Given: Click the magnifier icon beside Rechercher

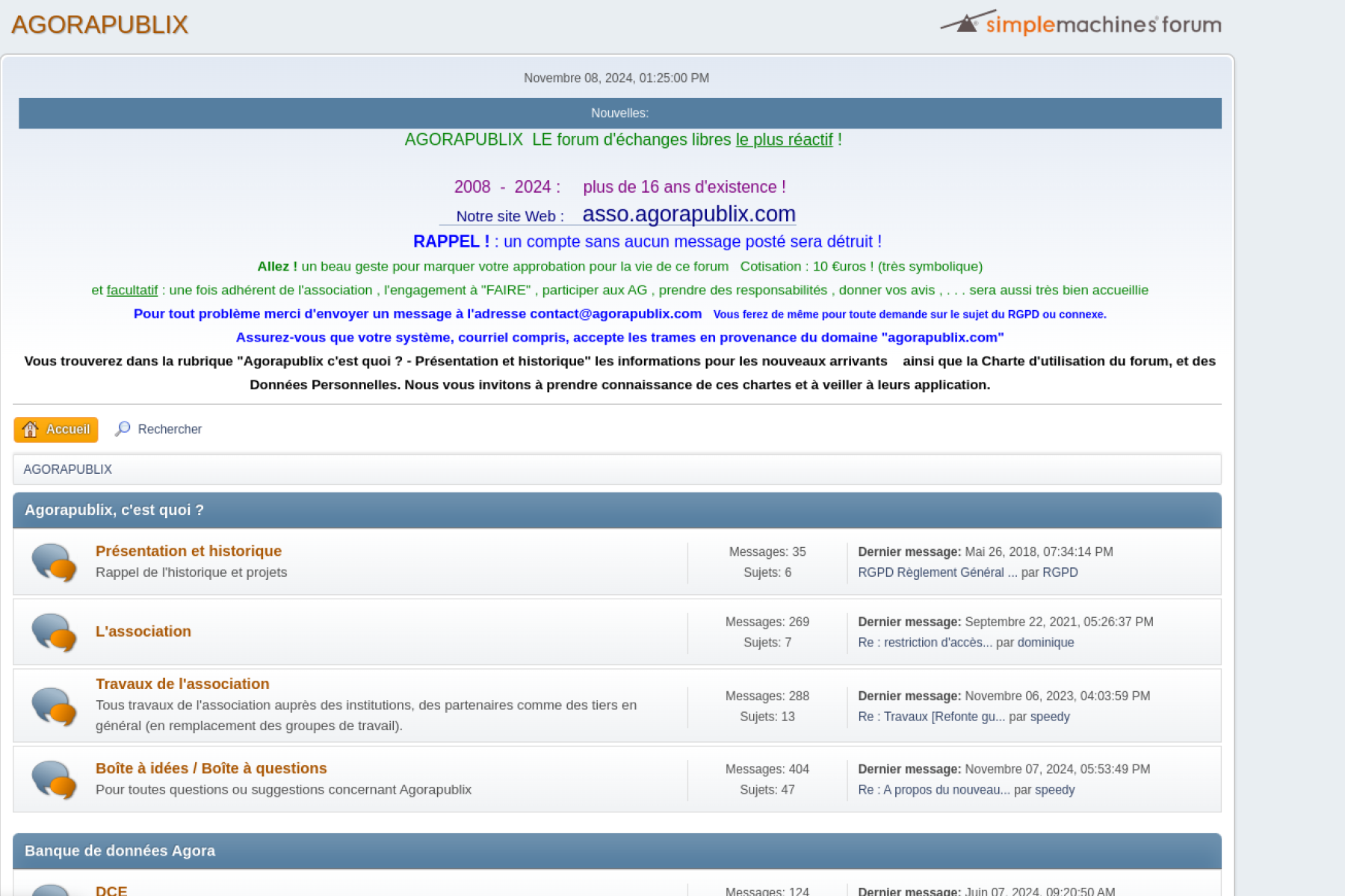Looking at the screenshot, I should tap(123, 429).
